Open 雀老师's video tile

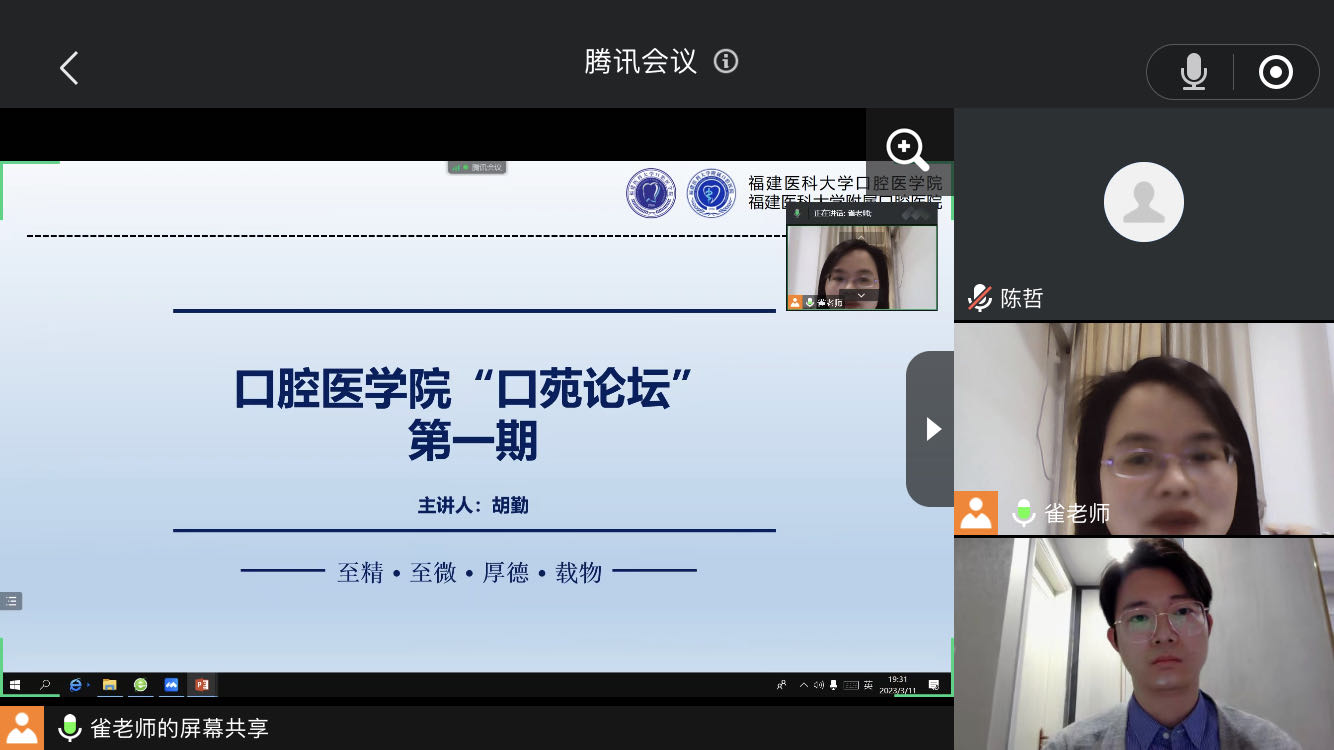[x=1144, y=428]
